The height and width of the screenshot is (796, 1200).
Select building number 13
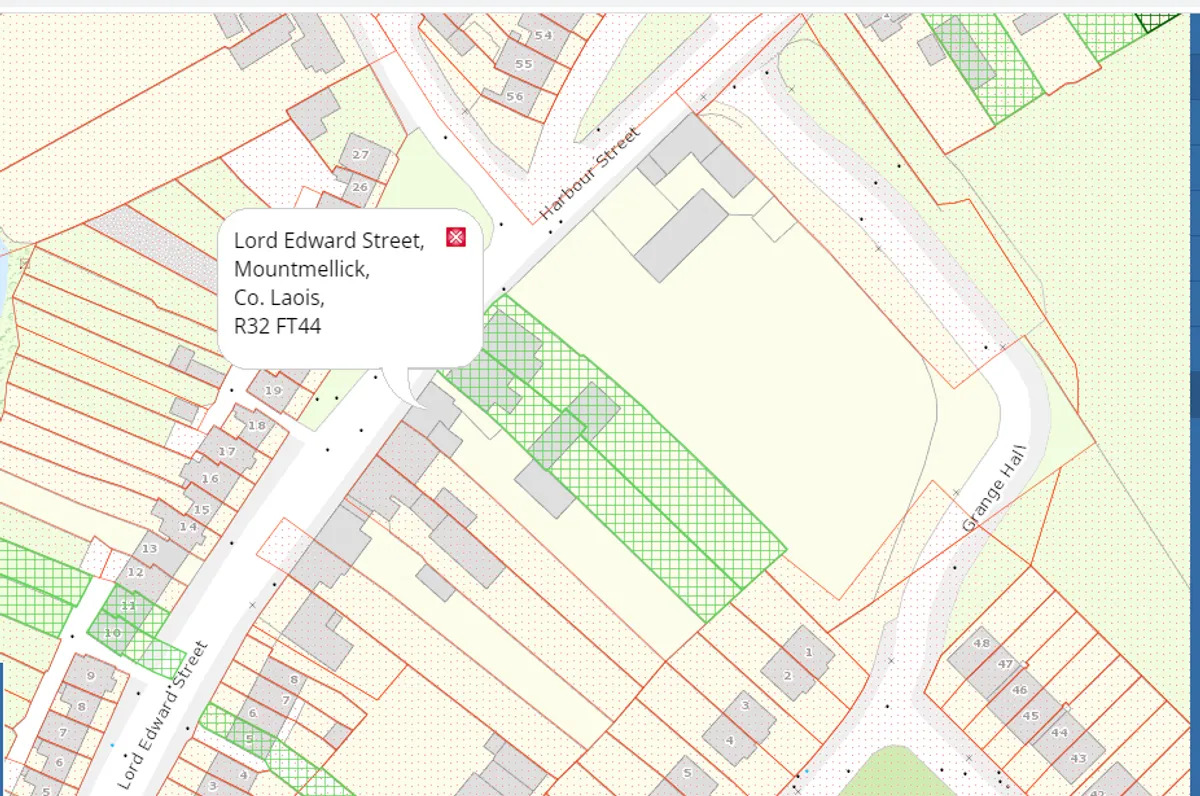coord(150,549)
